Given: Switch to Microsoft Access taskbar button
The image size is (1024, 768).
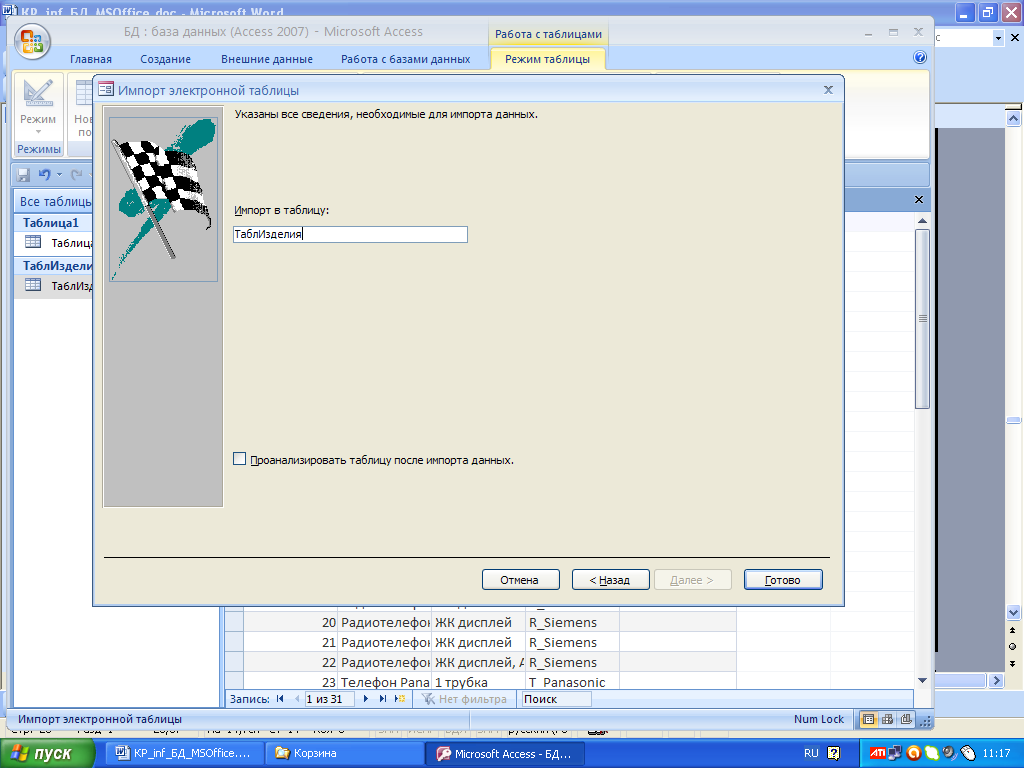Looking at the screenshot, I should pyautogui.click(x=505, y=753).
